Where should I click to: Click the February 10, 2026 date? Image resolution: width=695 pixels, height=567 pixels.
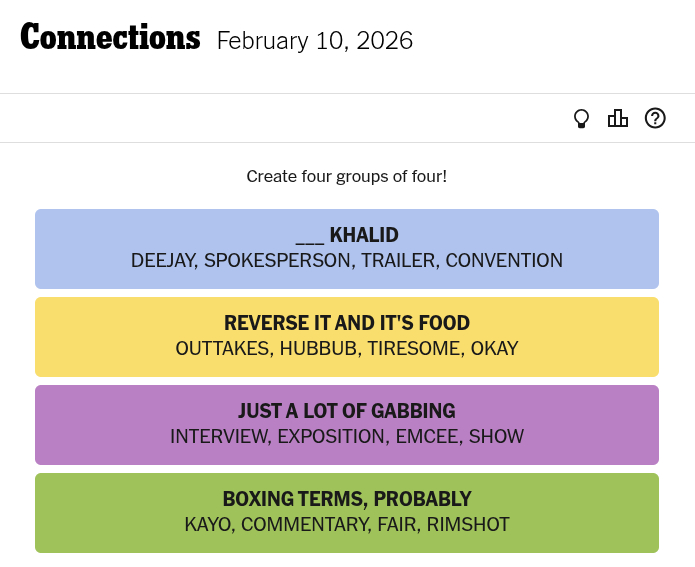pos(314,41)
